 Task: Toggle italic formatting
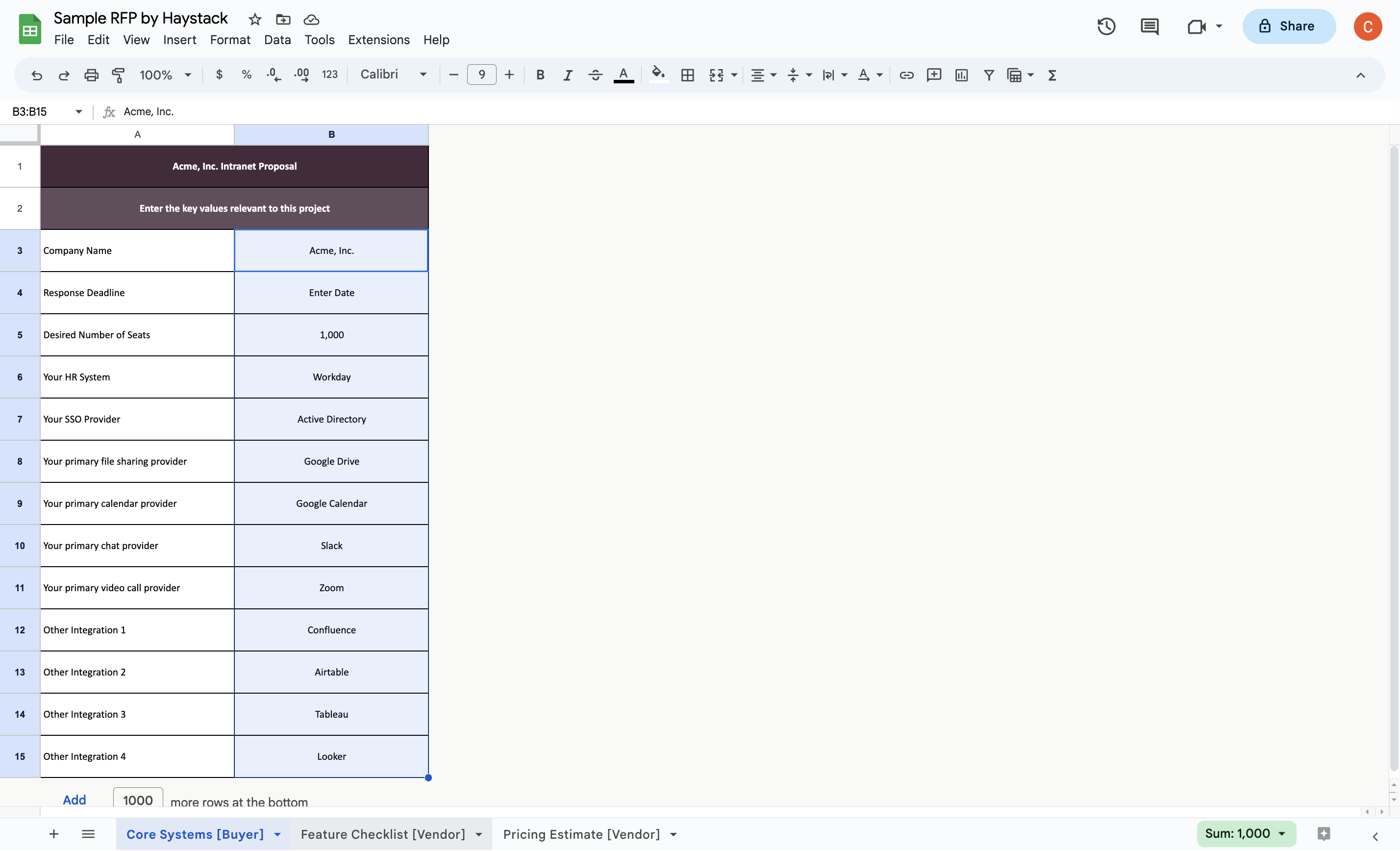pyautogui.click(x=568, y=75)
